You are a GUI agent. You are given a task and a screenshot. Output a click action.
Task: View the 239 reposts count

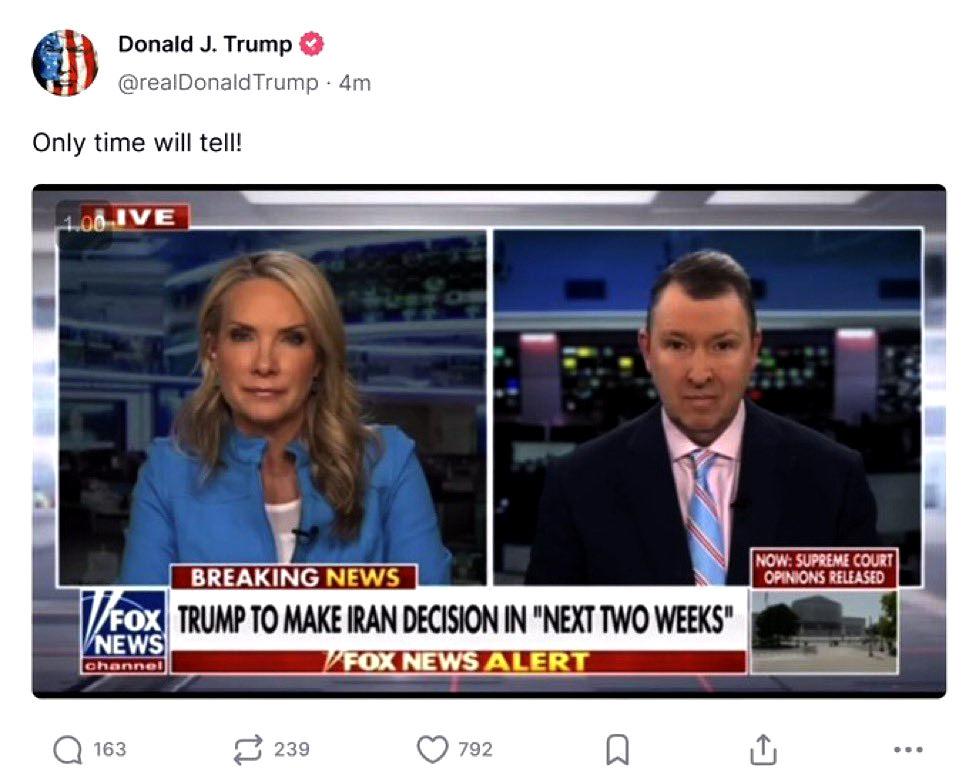point(291,749)
